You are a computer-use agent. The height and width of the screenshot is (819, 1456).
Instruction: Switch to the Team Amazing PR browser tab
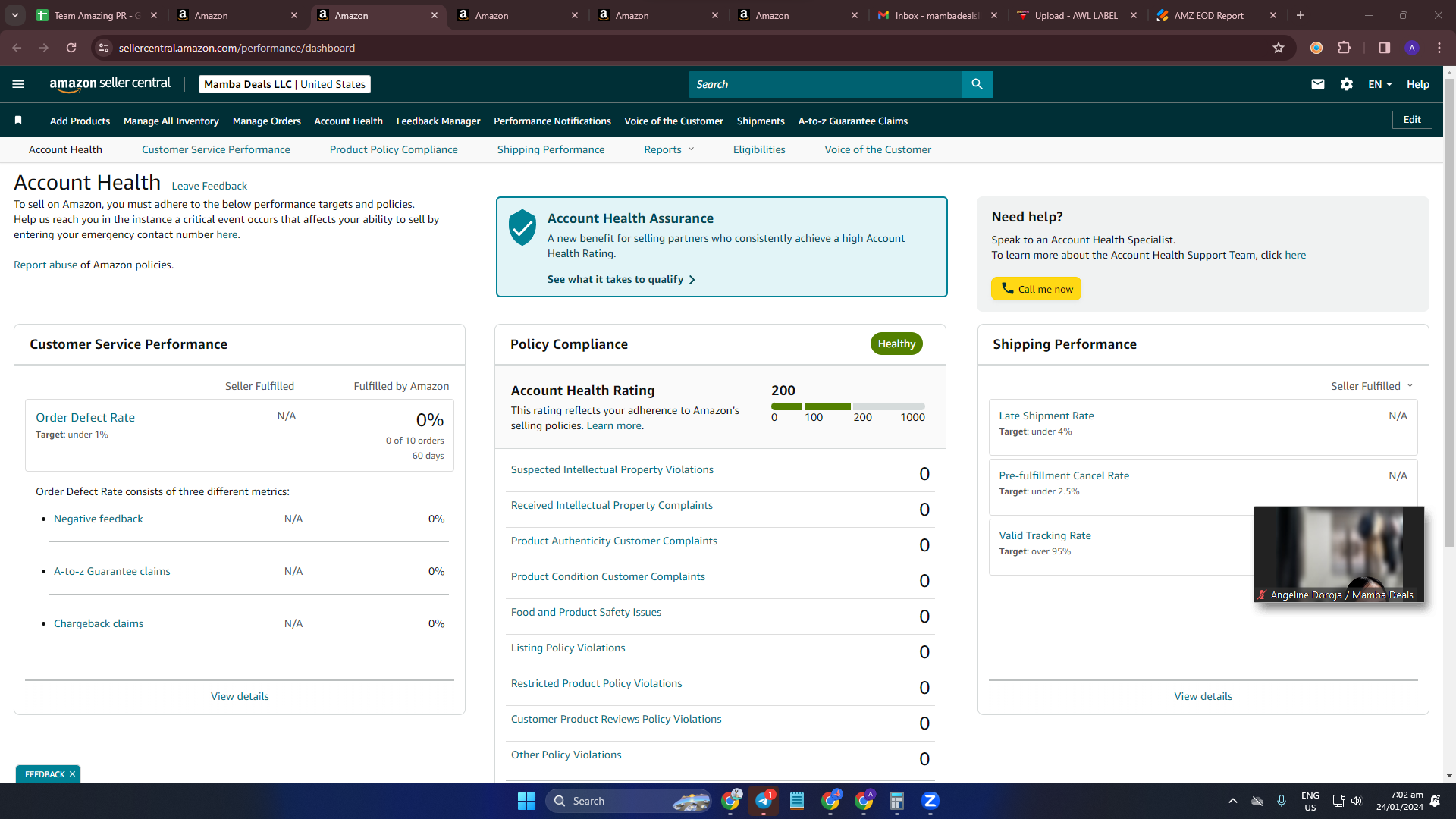click(97, 15)
